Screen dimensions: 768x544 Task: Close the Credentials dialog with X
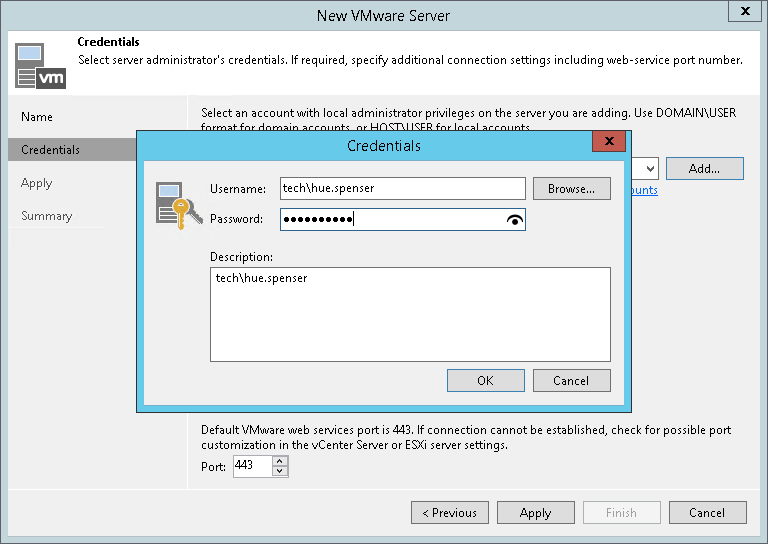[609, 141]
